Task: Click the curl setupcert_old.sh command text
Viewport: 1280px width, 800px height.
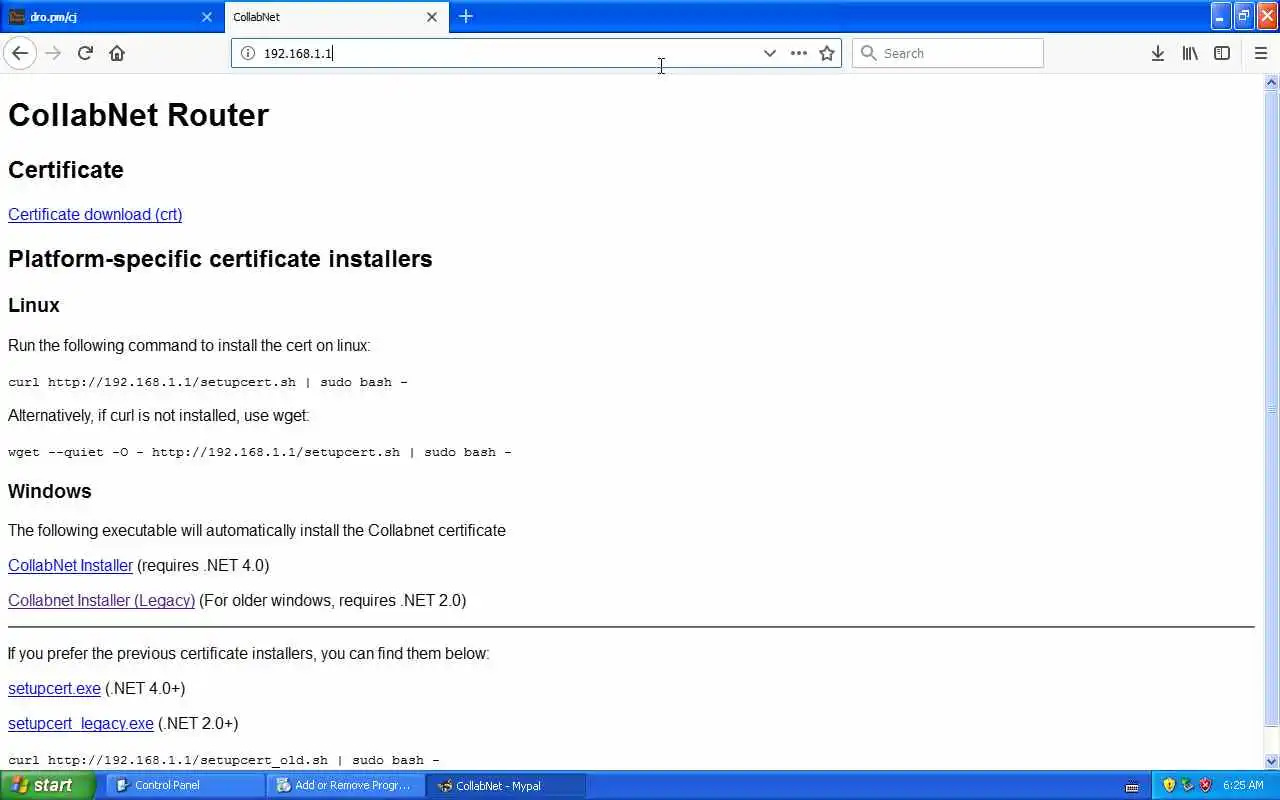Action: (x=224, y=760)
